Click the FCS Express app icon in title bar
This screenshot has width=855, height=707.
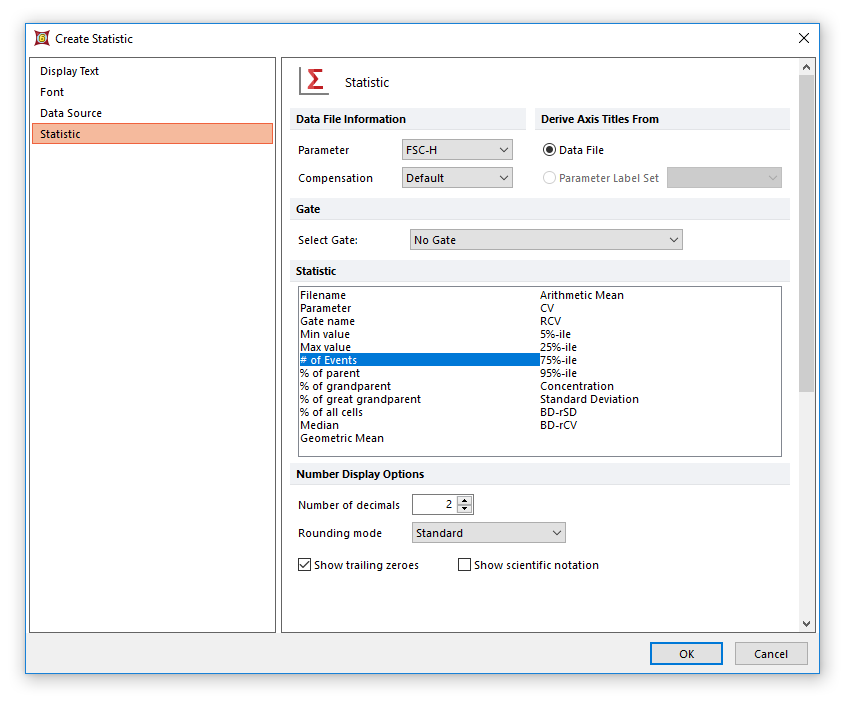tap(41, 39)
